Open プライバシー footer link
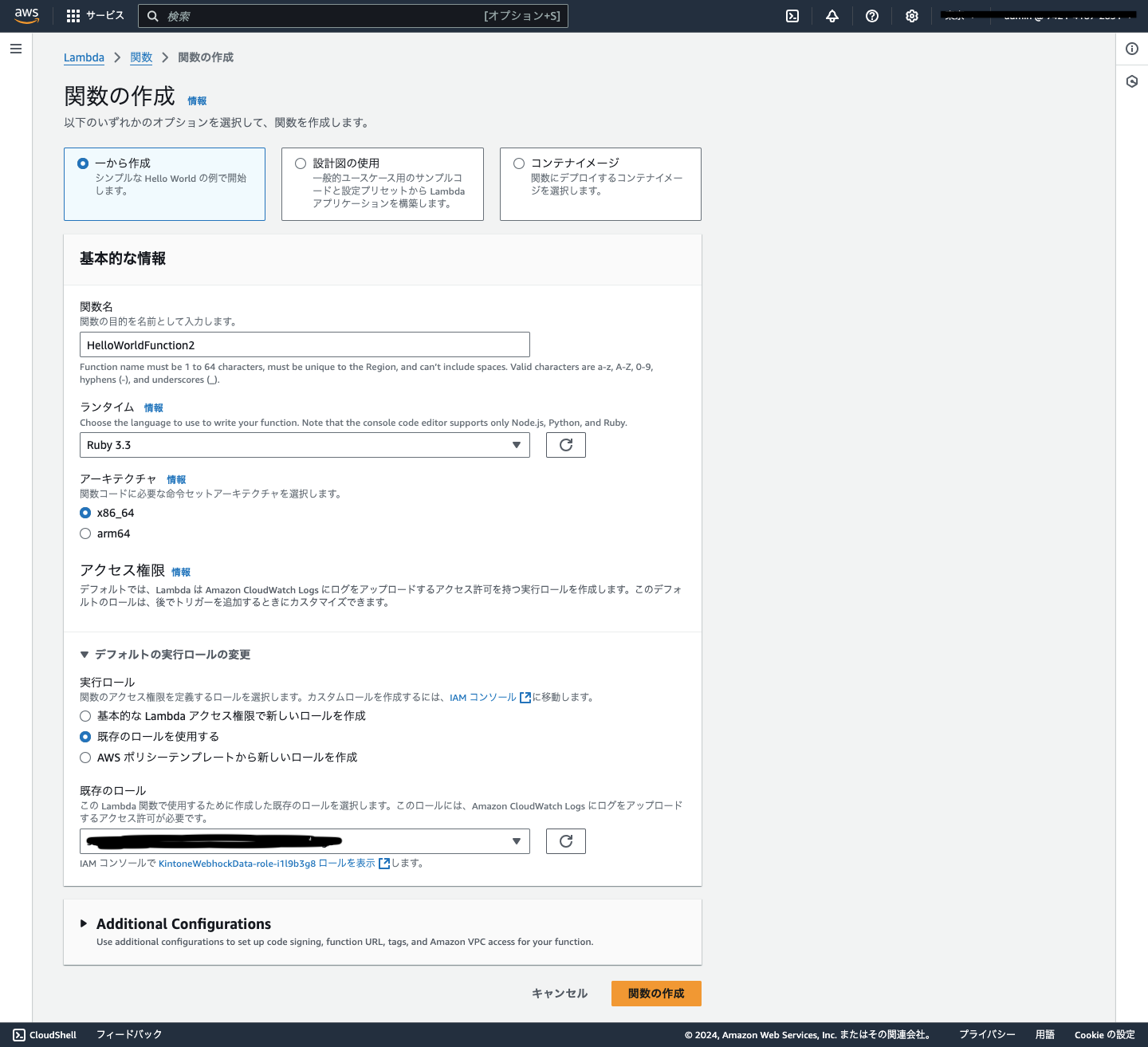The width and height of the screenshot is (1148, 1047). coord(987,1035)
